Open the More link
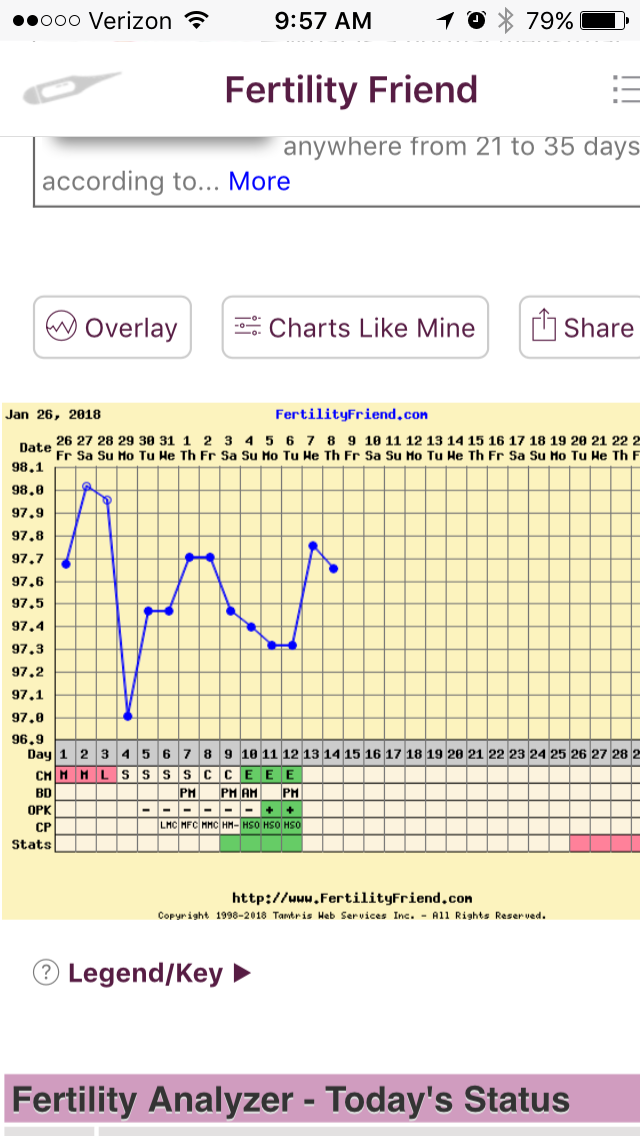Image resolution: width=640 pixels, height=1136 pixels. pyautogui.click(x=259, y=180)
